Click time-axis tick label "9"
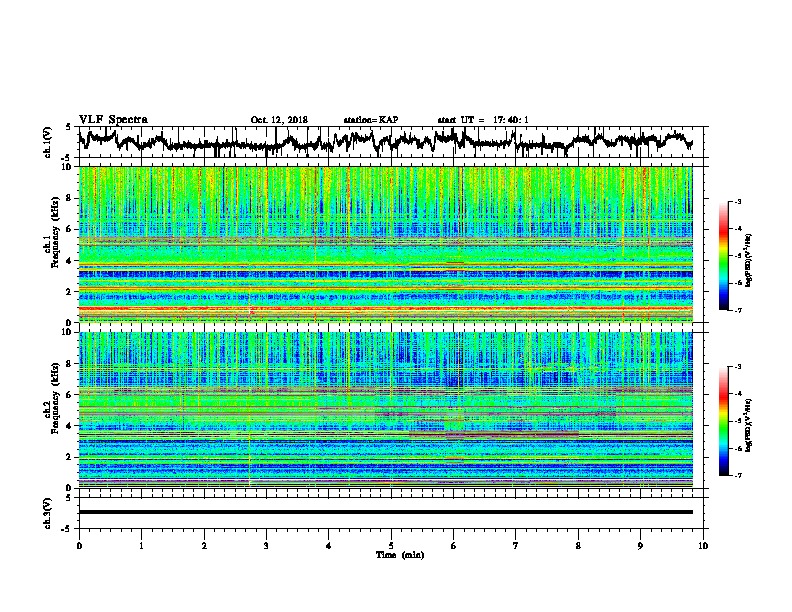Screen dimensions: 792x612 pyautogui.click(x=640, y=546)
